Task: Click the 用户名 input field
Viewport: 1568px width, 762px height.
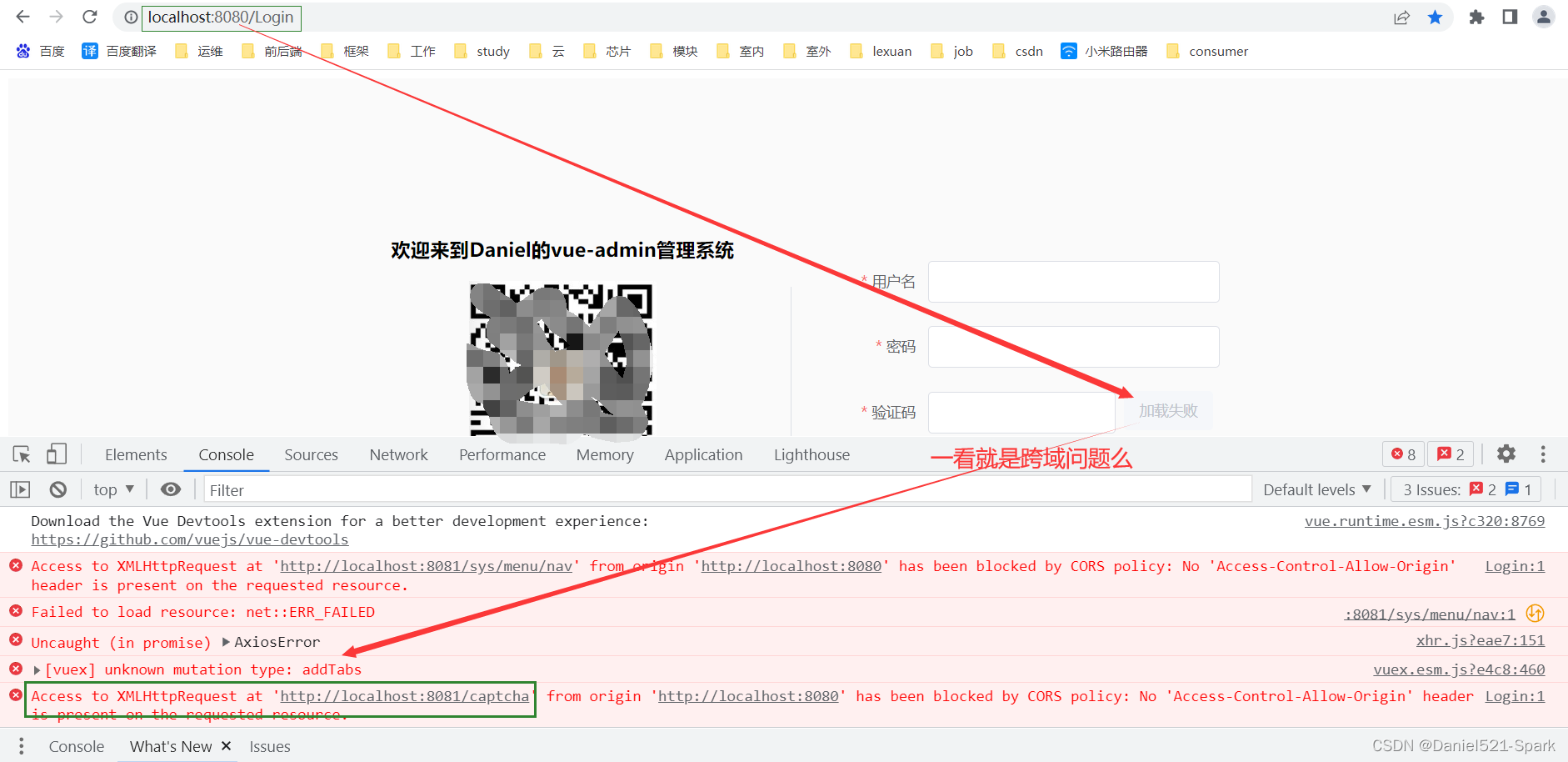Action: pyautogui.click(x=1073, y=282)
